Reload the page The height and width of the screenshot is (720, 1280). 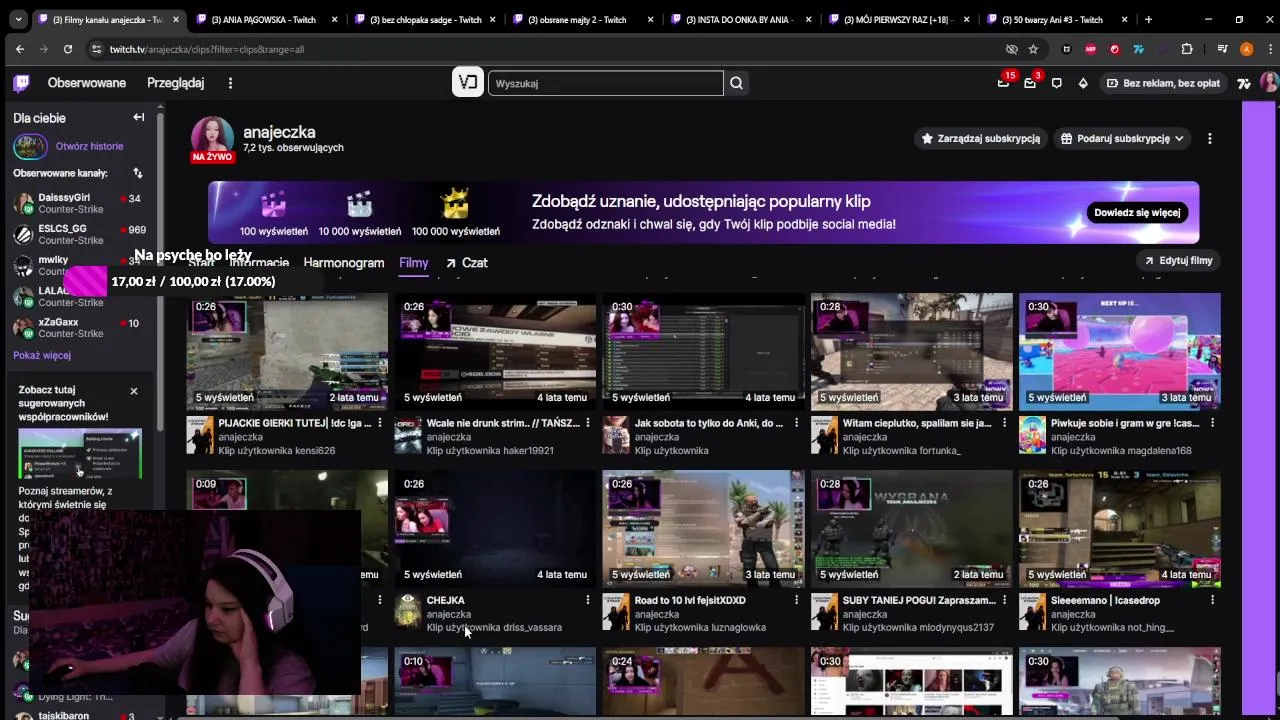click(69, 49)
